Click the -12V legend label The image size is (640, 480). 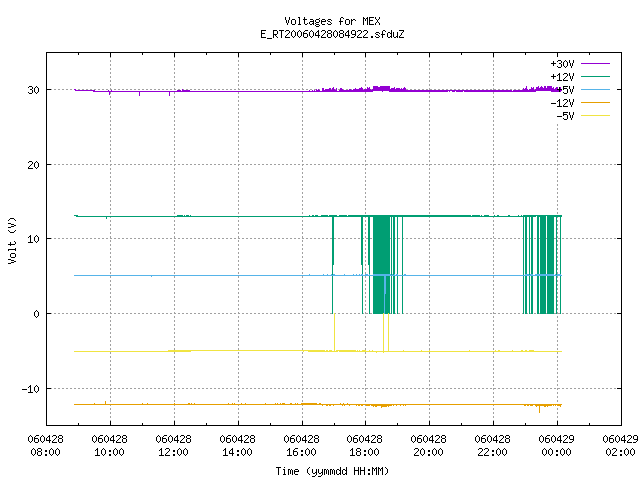click(x=562, y=103)
